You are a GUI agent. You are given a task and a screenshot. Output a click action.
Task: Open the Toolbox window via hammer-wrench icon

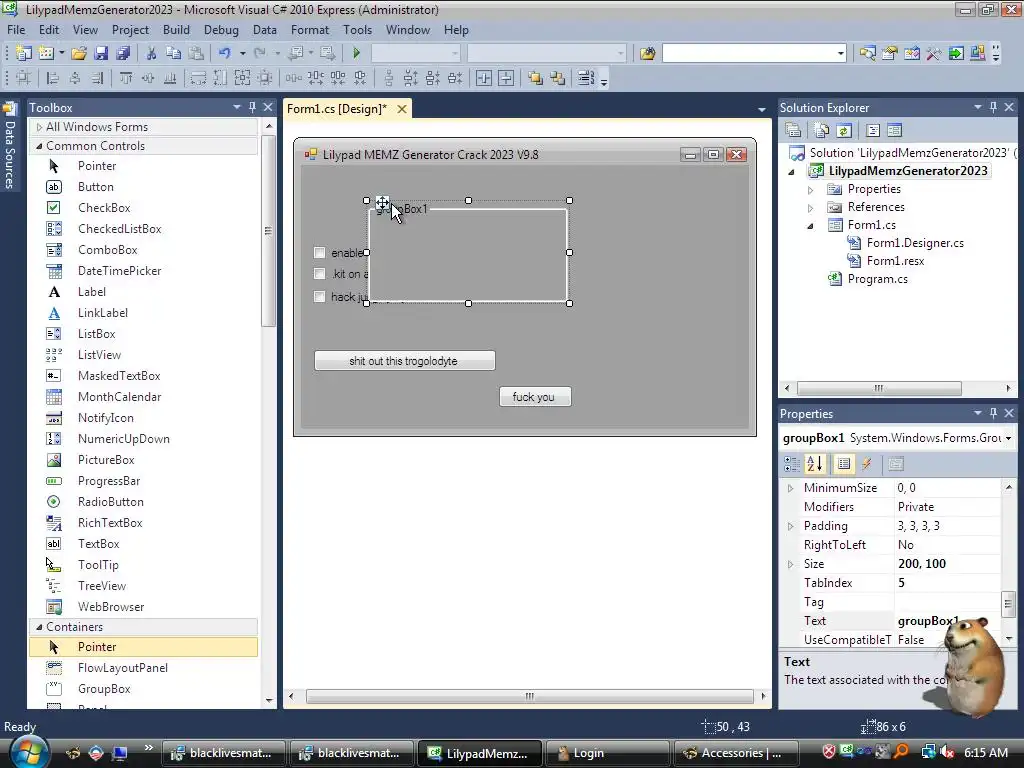pyautogui.click(x=934, y=53)
